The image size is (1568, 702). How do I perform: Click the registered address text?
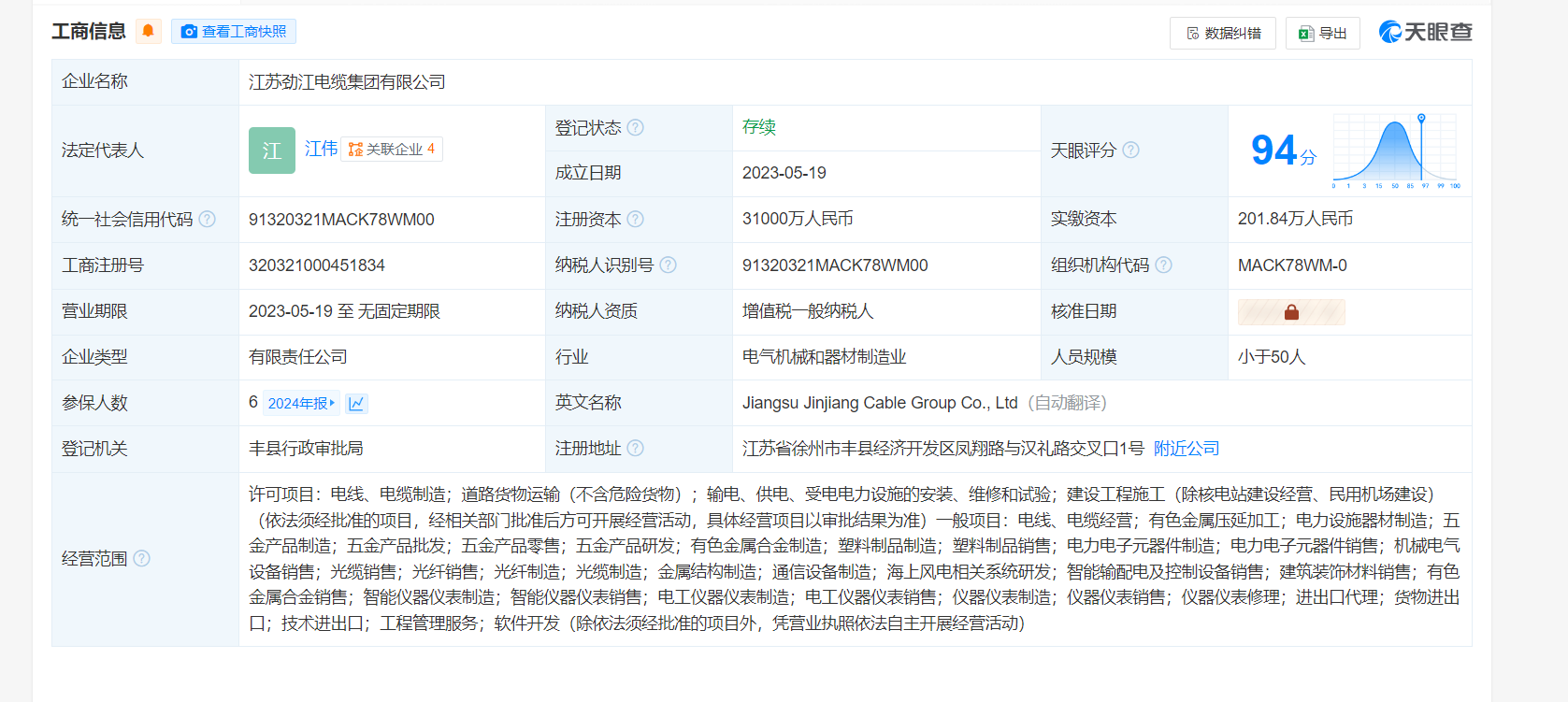pyautogui.click(x=943, y=449)
